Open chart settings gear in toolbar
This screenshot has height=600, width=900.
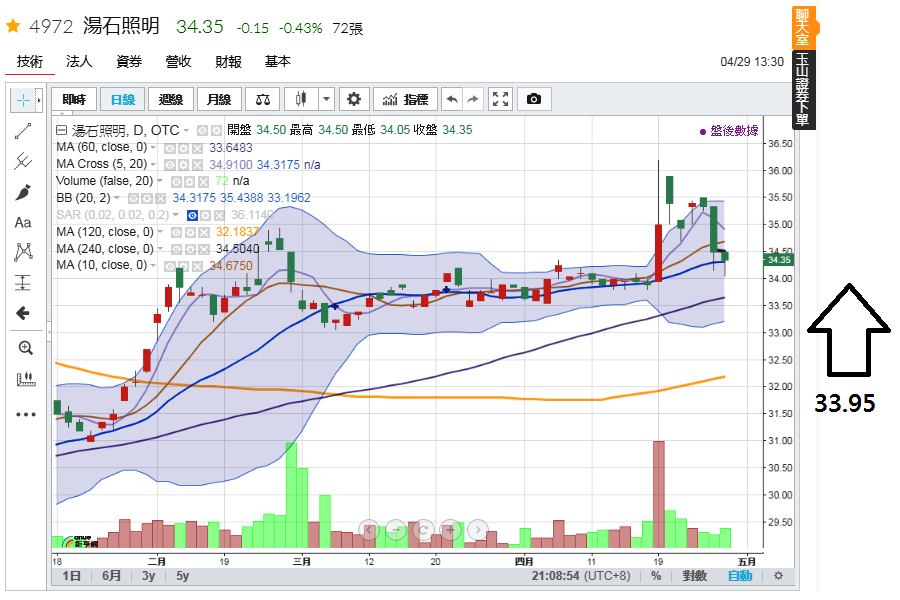click(x=354, y=99)
